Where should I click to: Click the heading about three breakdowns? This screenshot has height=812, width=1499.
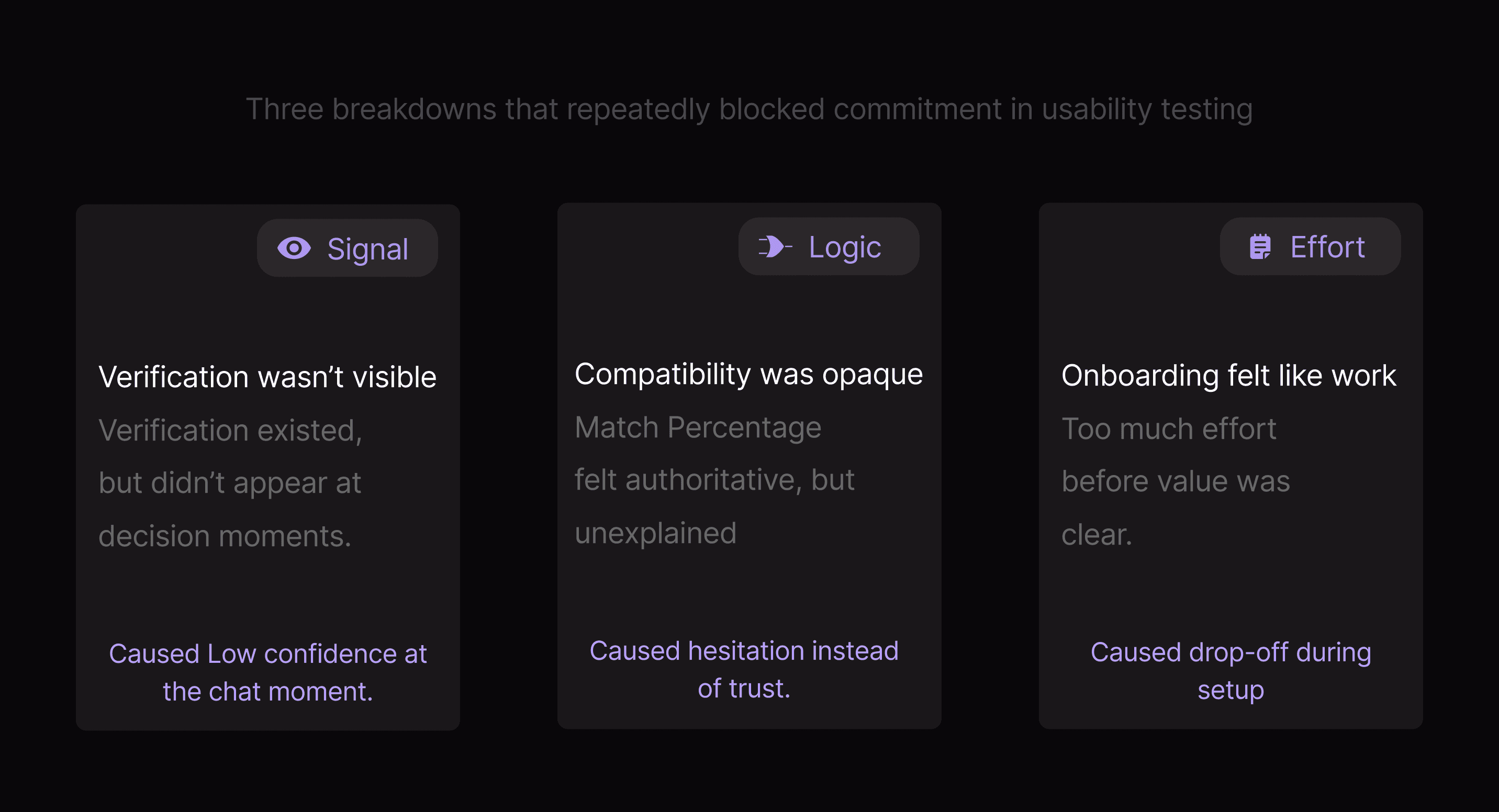point(749,109)
